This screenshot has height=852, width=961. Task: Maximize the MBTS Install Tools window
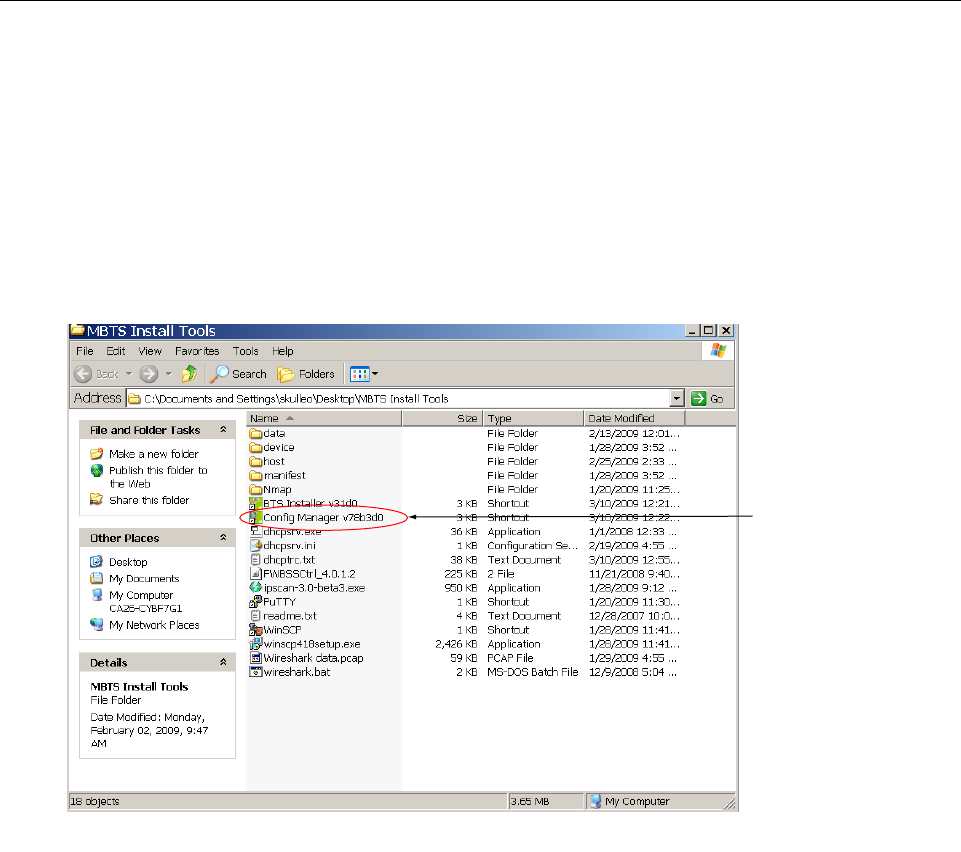[709, 330]
